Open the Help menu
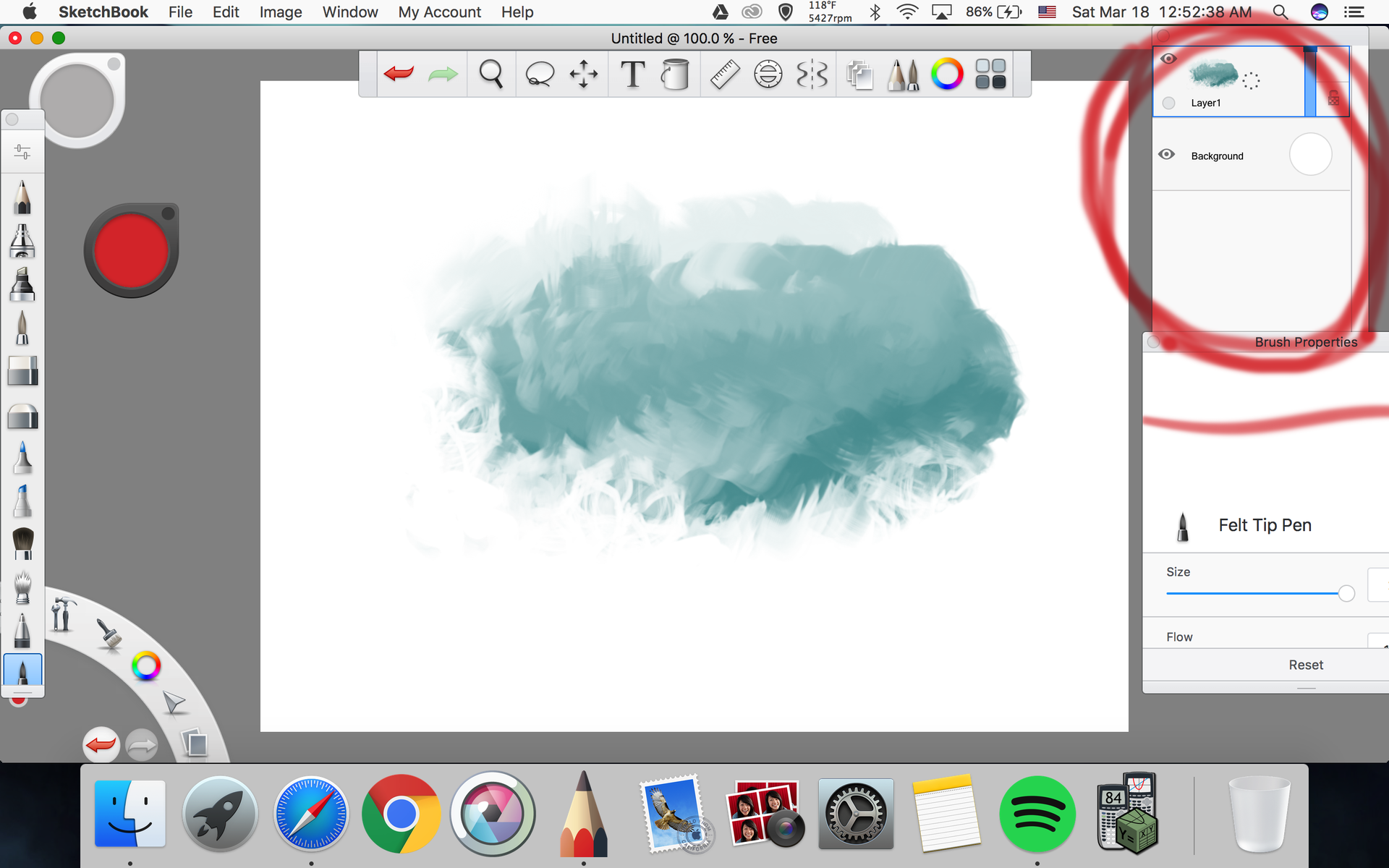Image resolution: width=1389 pixels, height=868 pixels. (517, 12)
